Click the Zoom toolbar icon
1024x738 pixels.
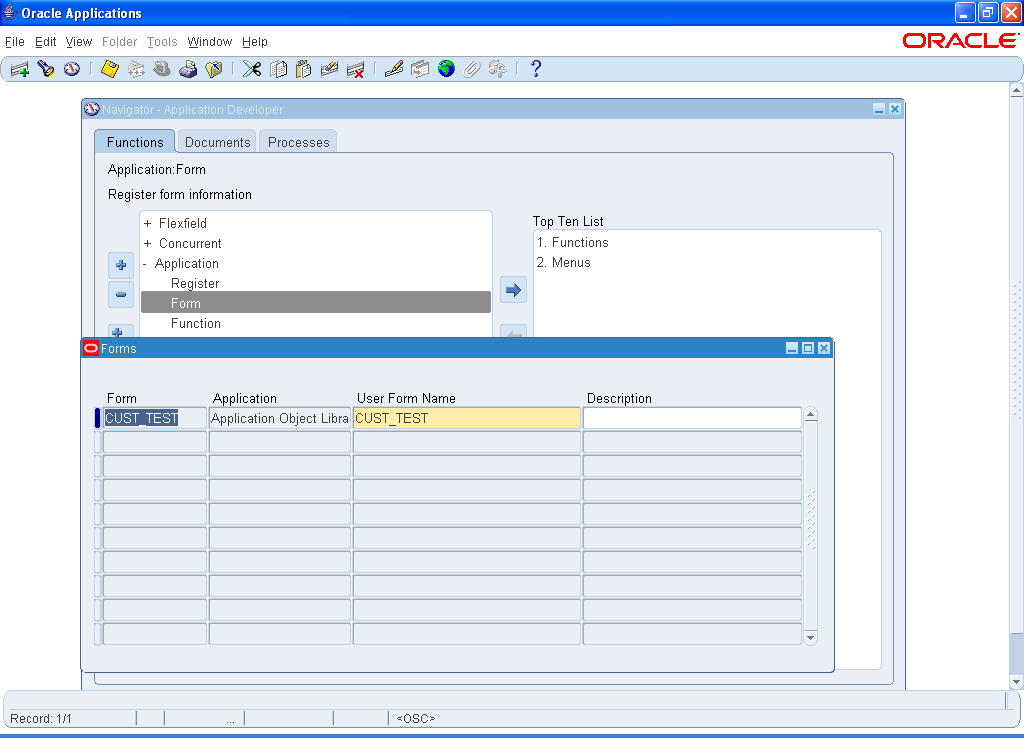pos(420,69)
